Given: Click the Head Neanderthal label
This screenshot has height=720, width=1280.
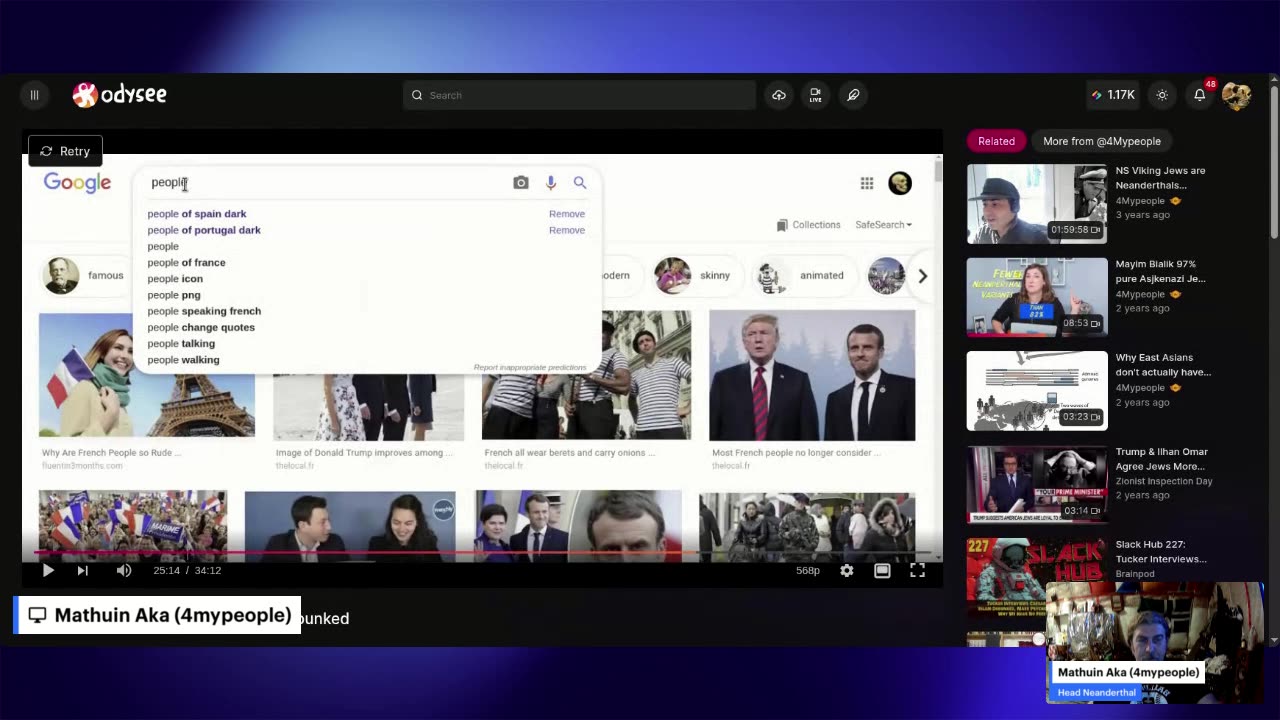Looking at the screenshot, I should point(1096,693).
